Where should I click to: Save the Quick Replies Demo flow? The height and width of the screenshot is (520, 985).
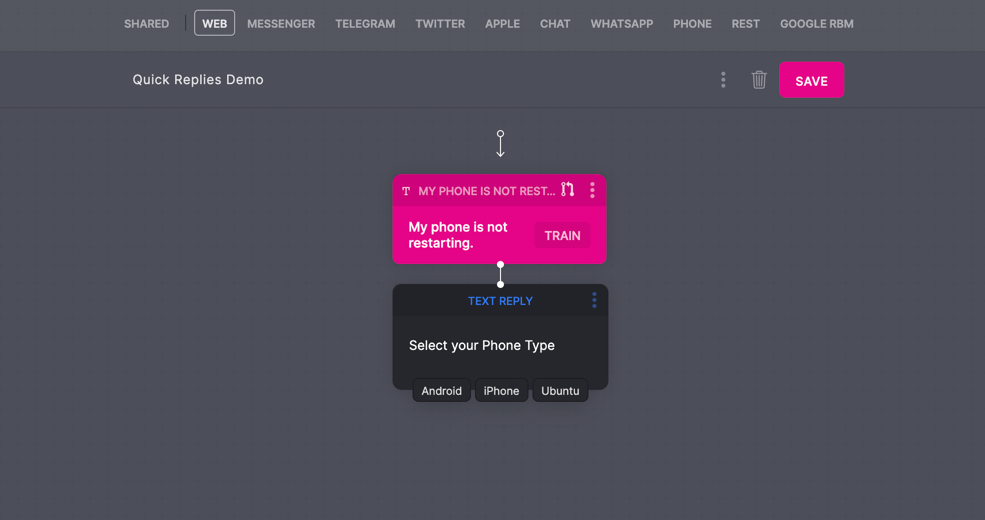click(x=812, y=80)
